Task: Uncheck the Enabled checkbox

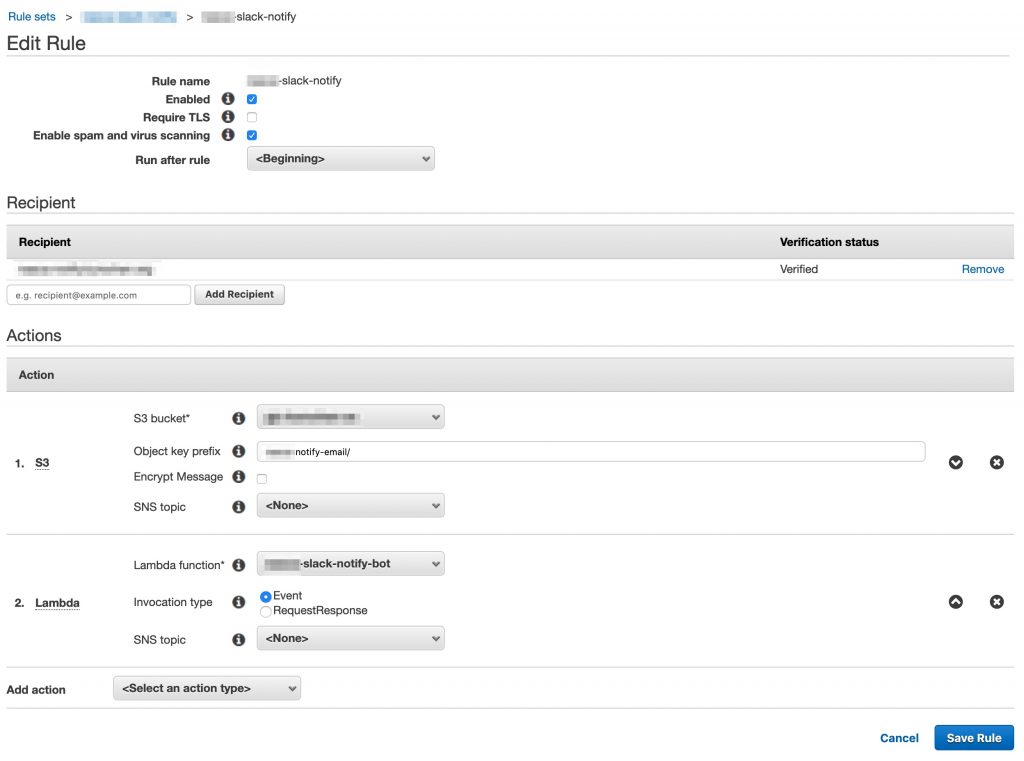Action: pos(251,99)
